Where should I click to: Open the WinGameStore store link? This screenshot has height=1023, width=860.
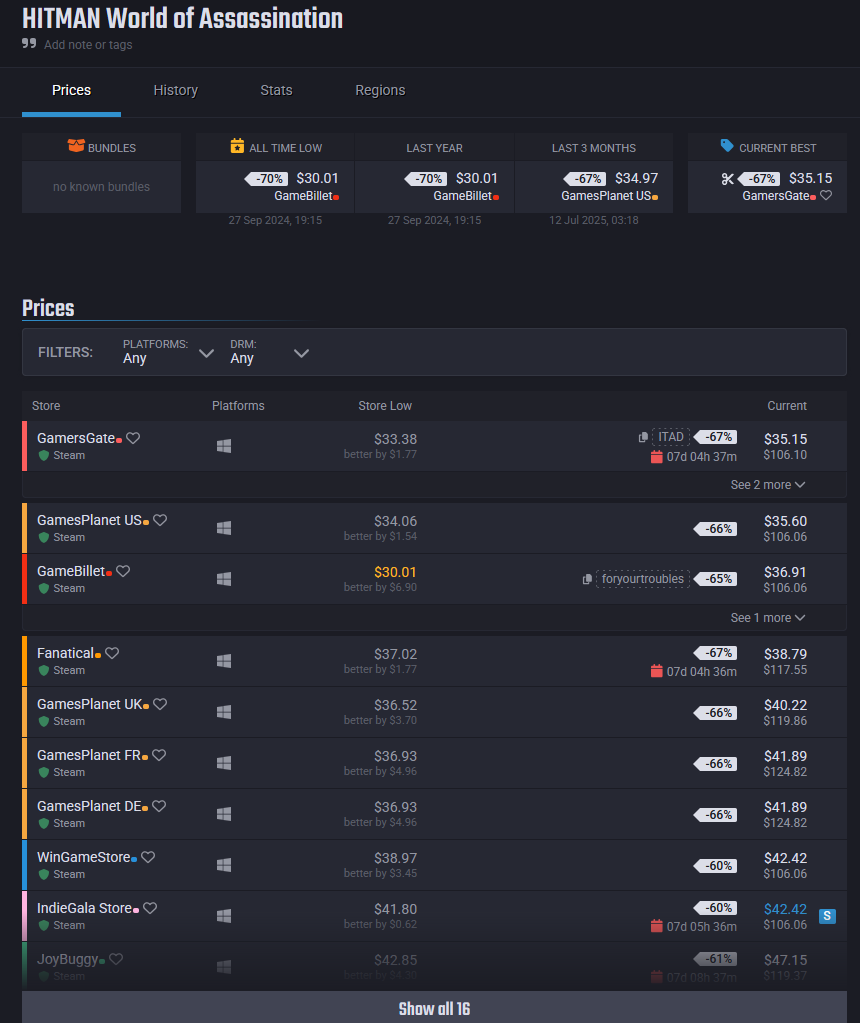(84, 857)
